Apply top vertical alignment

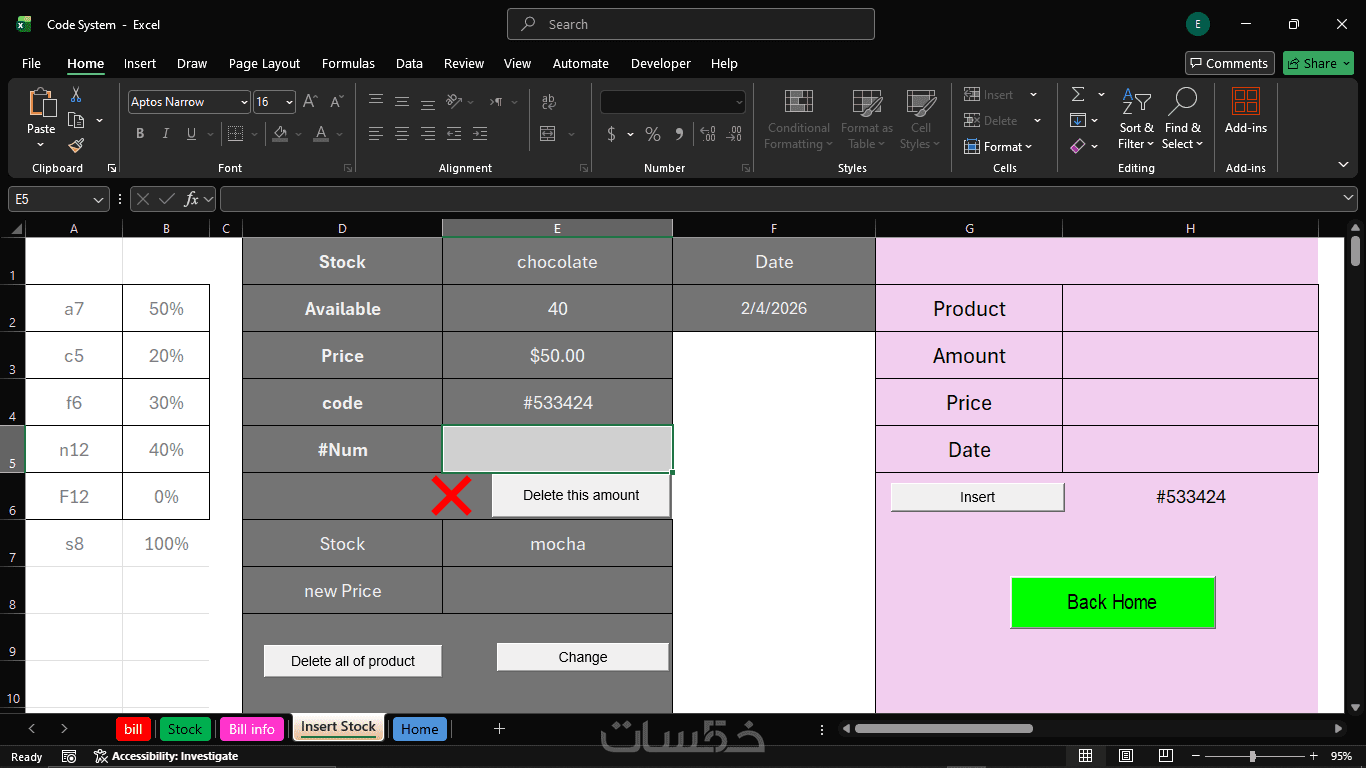376,101
